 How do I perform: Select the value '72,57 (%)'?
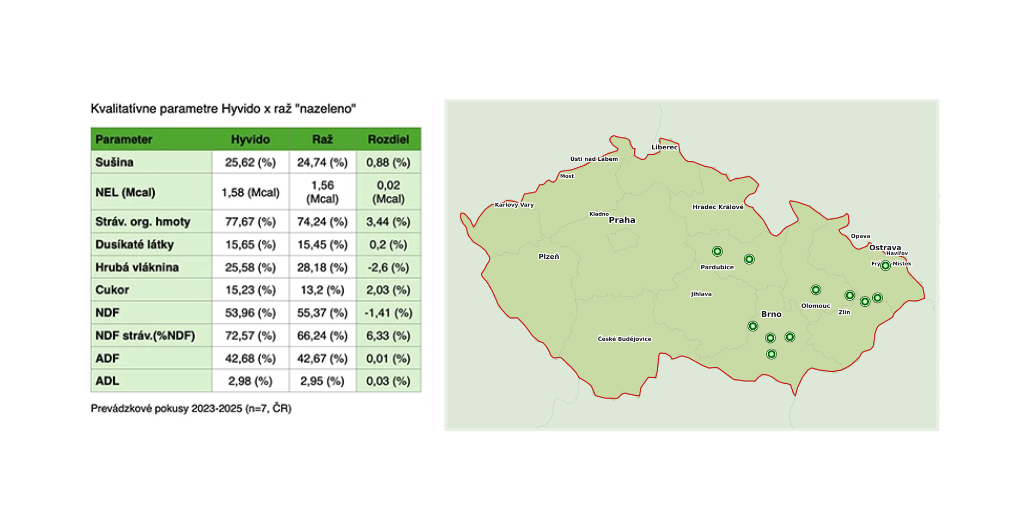click(250, 336)
